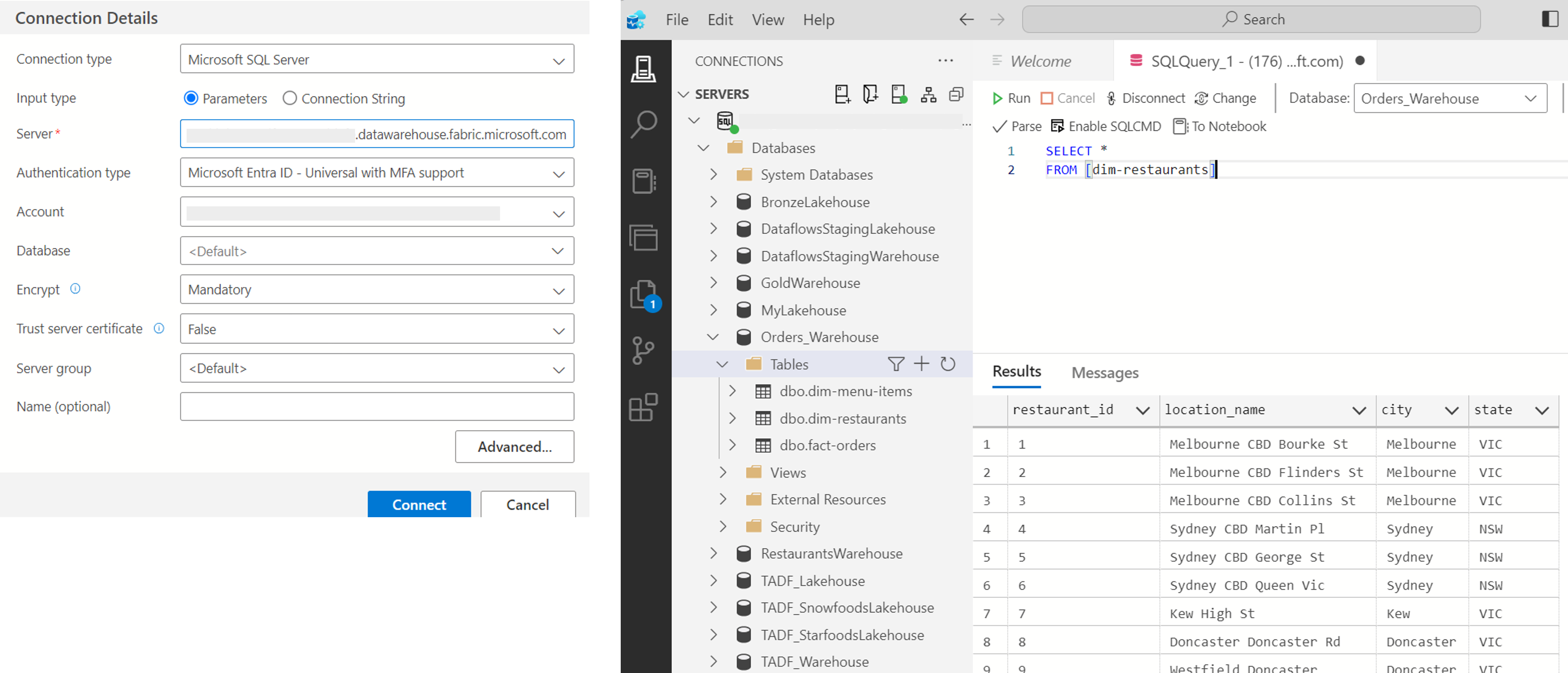Open the Help menu
The width and height of the screenshot is (1568, 673).
[818, 20]
